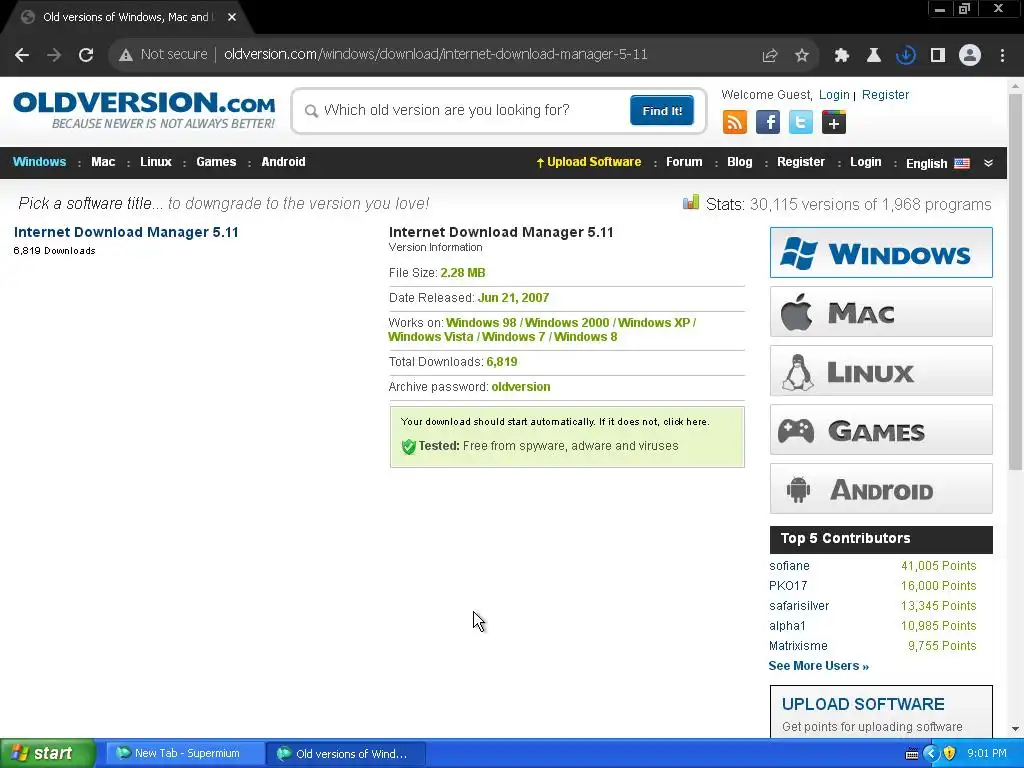The image size is (1024, 768).
Task: Select the Games nav menu item
Action: coord(216,162)
